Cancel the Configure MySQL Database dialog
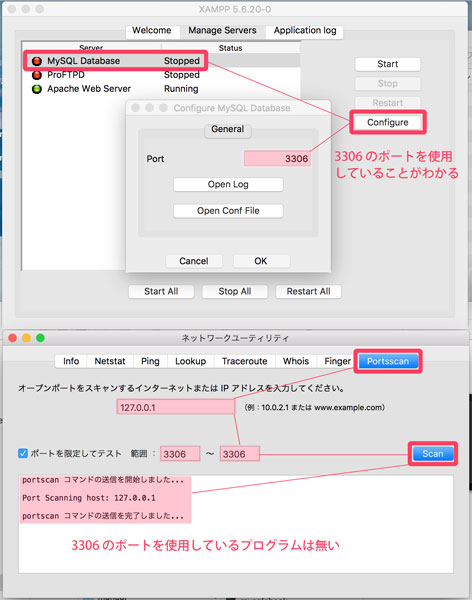 coord(194,261)
